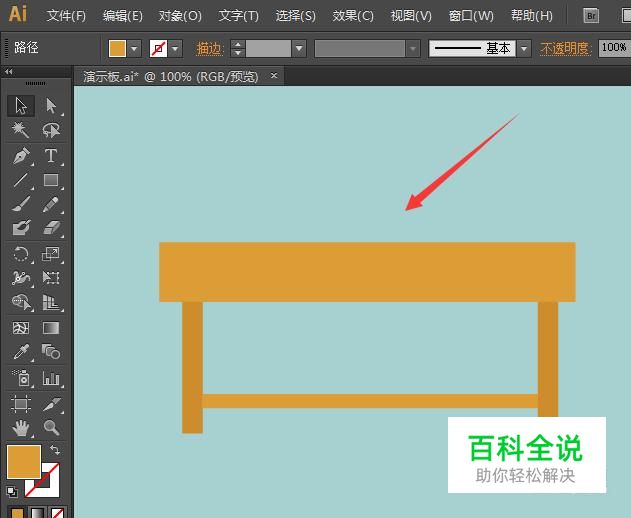This screenshot has height=518, width=631.
Task: Select the Shape Builder tool
Action: (21, 302)
